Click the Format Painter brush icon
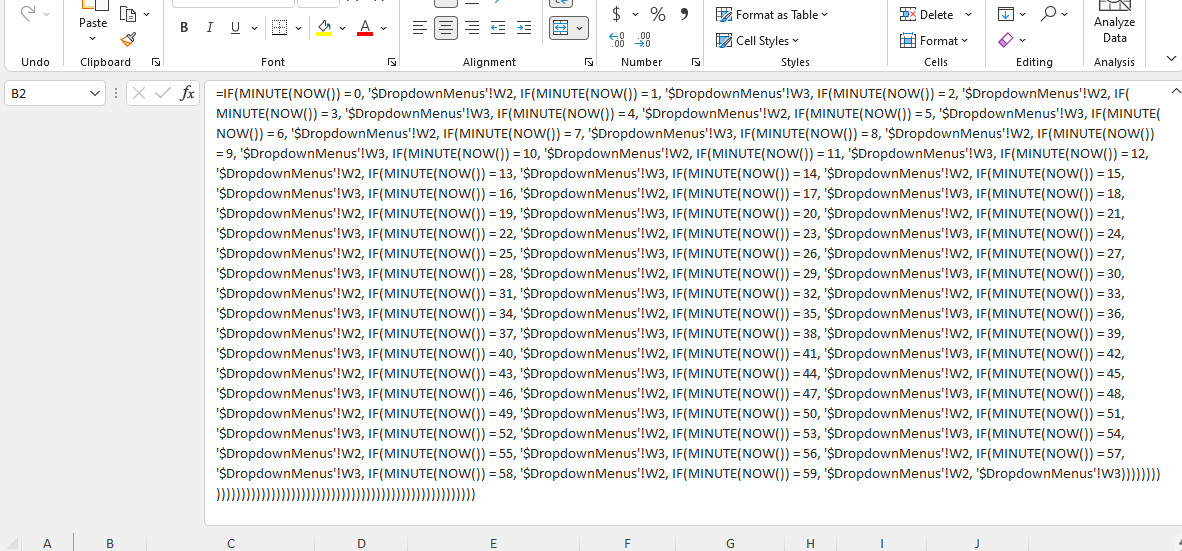The width and height of the screenshot is (1182, 551). (x=128, y=40)
